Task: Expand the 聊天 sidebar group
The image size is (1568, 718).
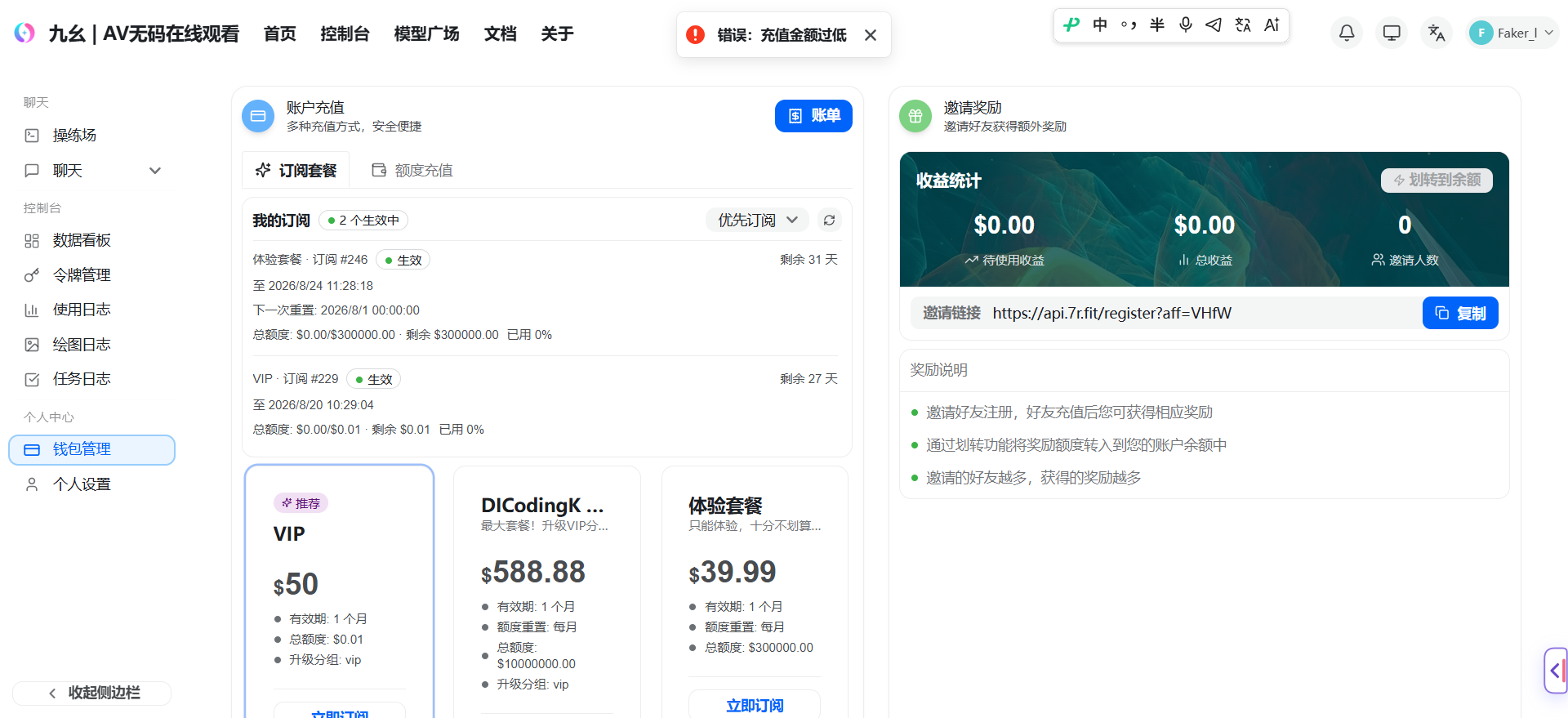Action: point(91,171)
